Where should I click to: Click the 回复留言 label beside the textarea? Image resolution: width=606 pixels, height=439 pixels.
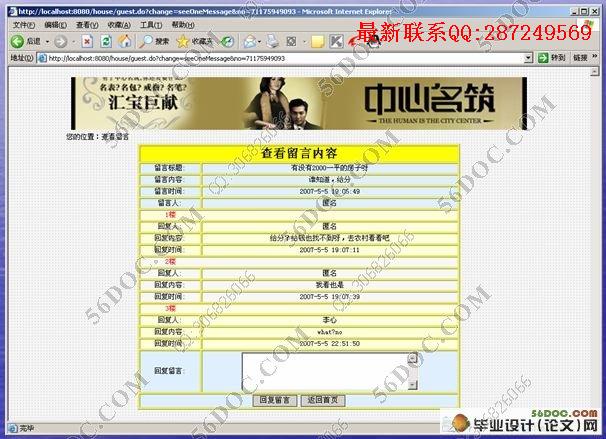click(169, 371)
